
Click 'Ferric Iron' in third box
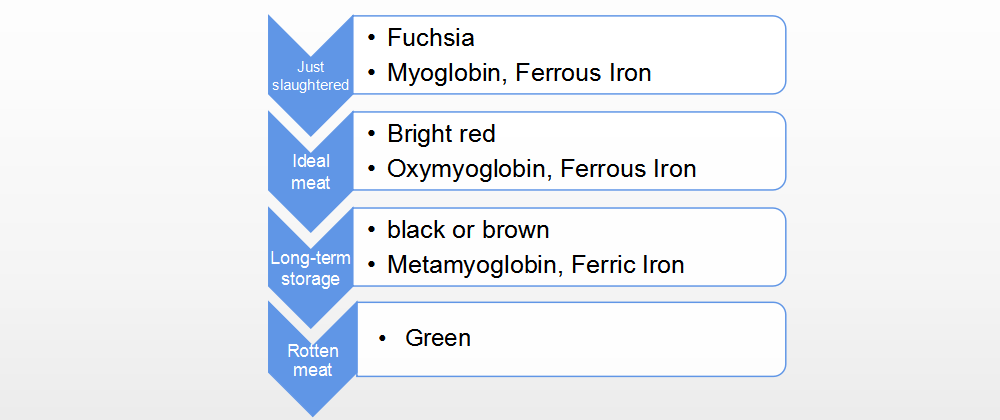click(x=628, y=264)
